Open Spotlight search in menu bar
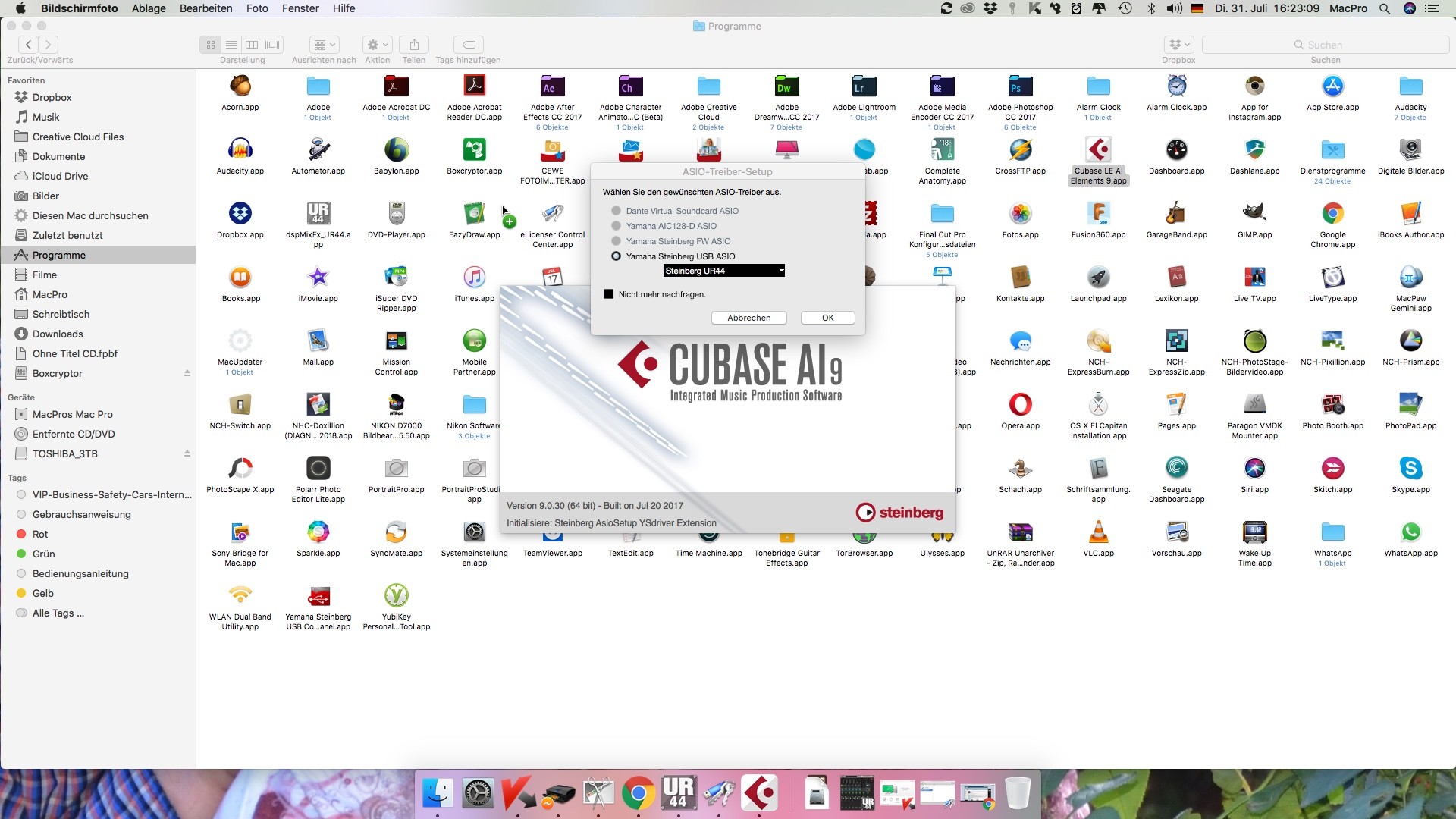Screen dimensions: 1456x819 [x=1385, y=8]
